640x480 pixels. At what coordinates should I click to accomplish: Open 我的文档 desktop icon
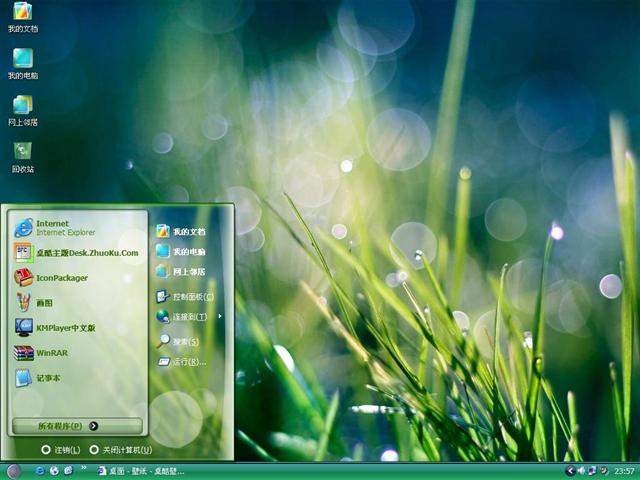(x=22, y=17)
